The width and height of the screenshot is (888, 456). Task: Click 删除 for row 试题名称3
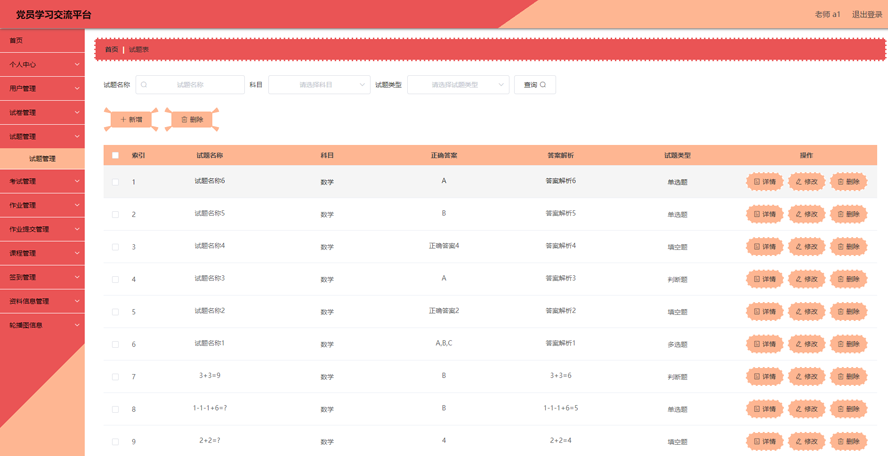click(848, 279)
